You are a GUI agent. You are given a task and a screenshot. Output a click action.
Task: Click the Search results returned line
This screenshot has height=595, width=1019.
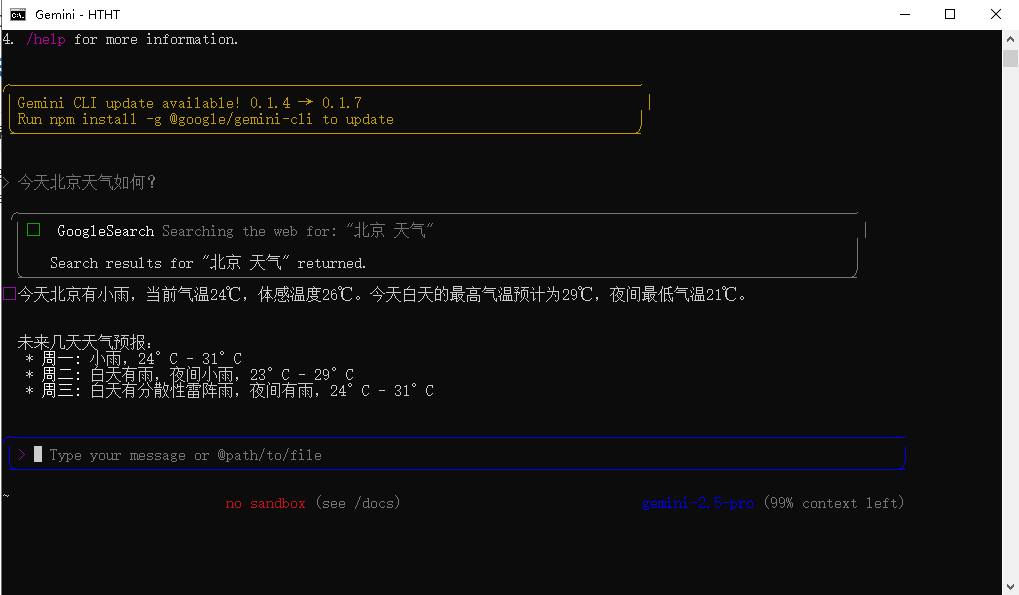[208, 263]
